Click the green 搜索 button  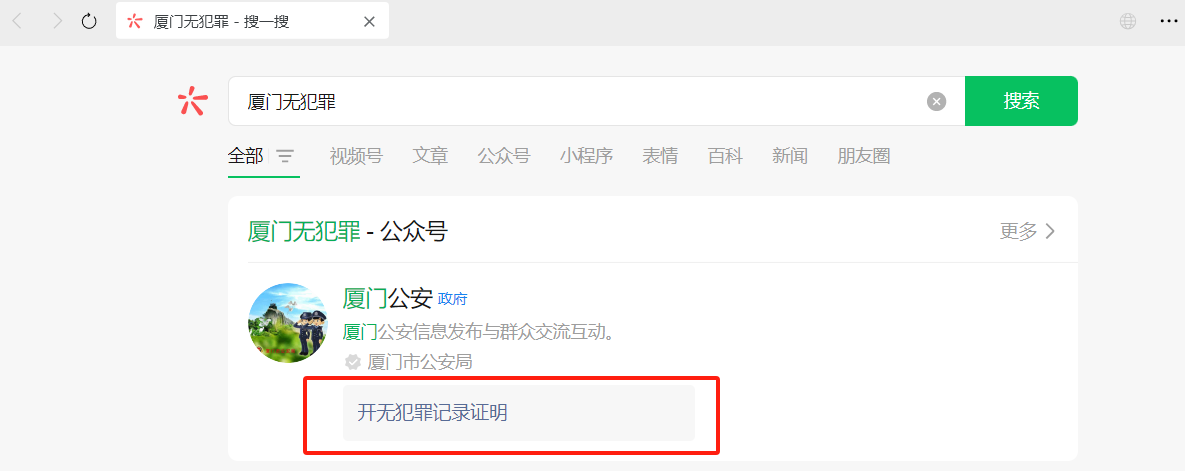(1021, 101)
